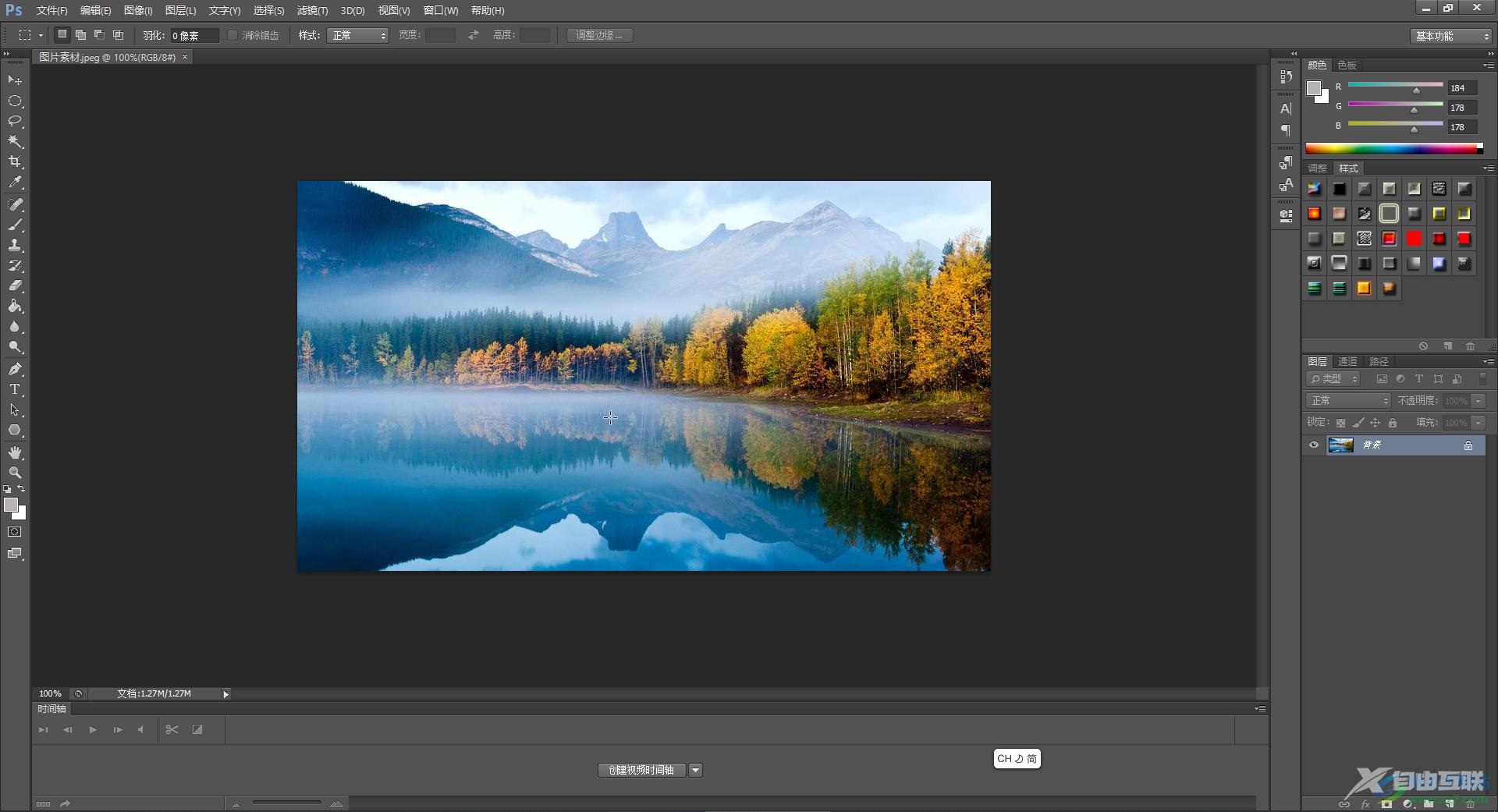Click the swap foreground/background colors arrow

(x=21, y=489)
